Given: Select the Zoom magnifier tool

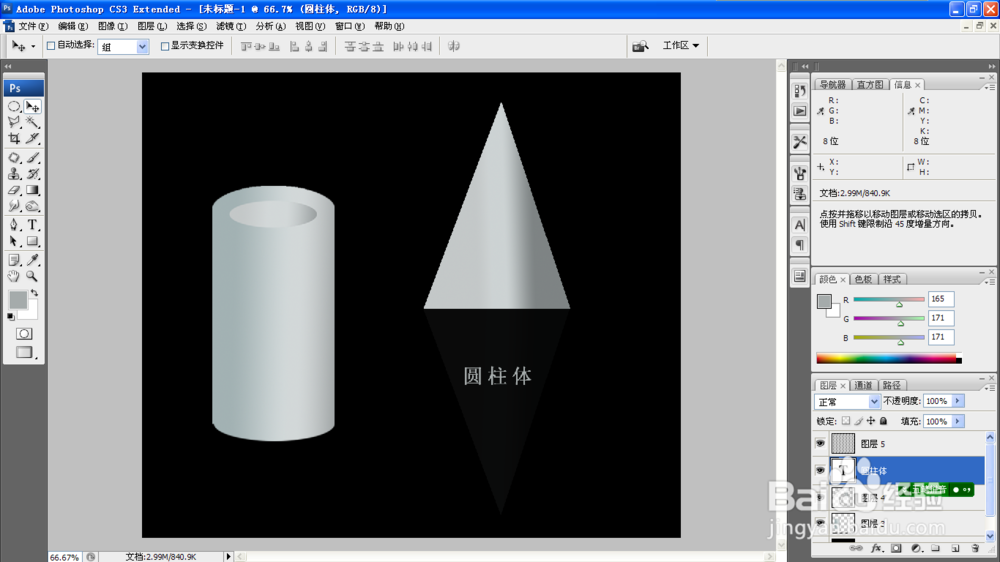Looking at the screenshot, I should click(33, 276).
